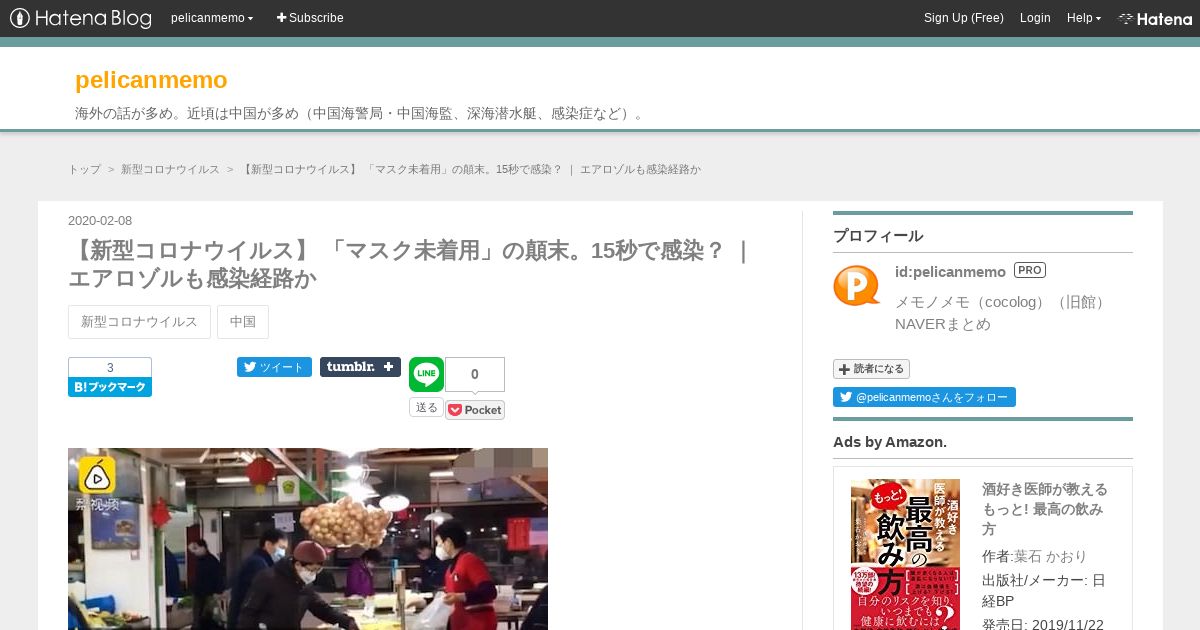Select the プロフィール sidebar heading
Screen dimensions: 1200x630
(x=878, y=236)
